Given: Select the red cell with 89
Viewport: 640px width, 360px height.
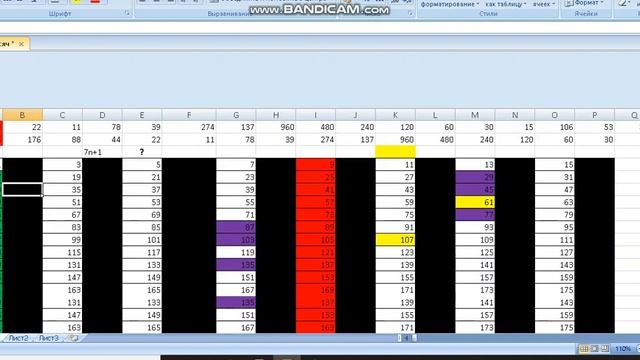Looking at the screenshot, I should (316, 227).
